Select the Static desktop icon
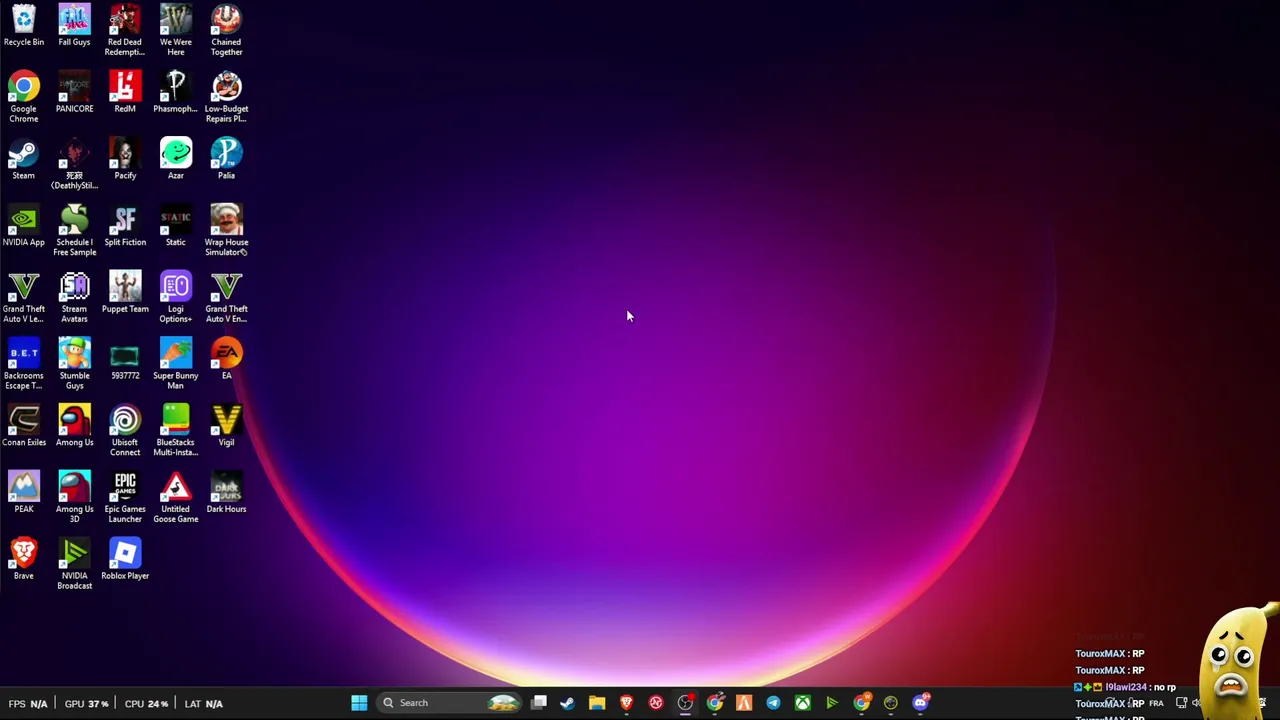Image resolution: width=1280 pixels, height=720 pixels. point(175,227)
